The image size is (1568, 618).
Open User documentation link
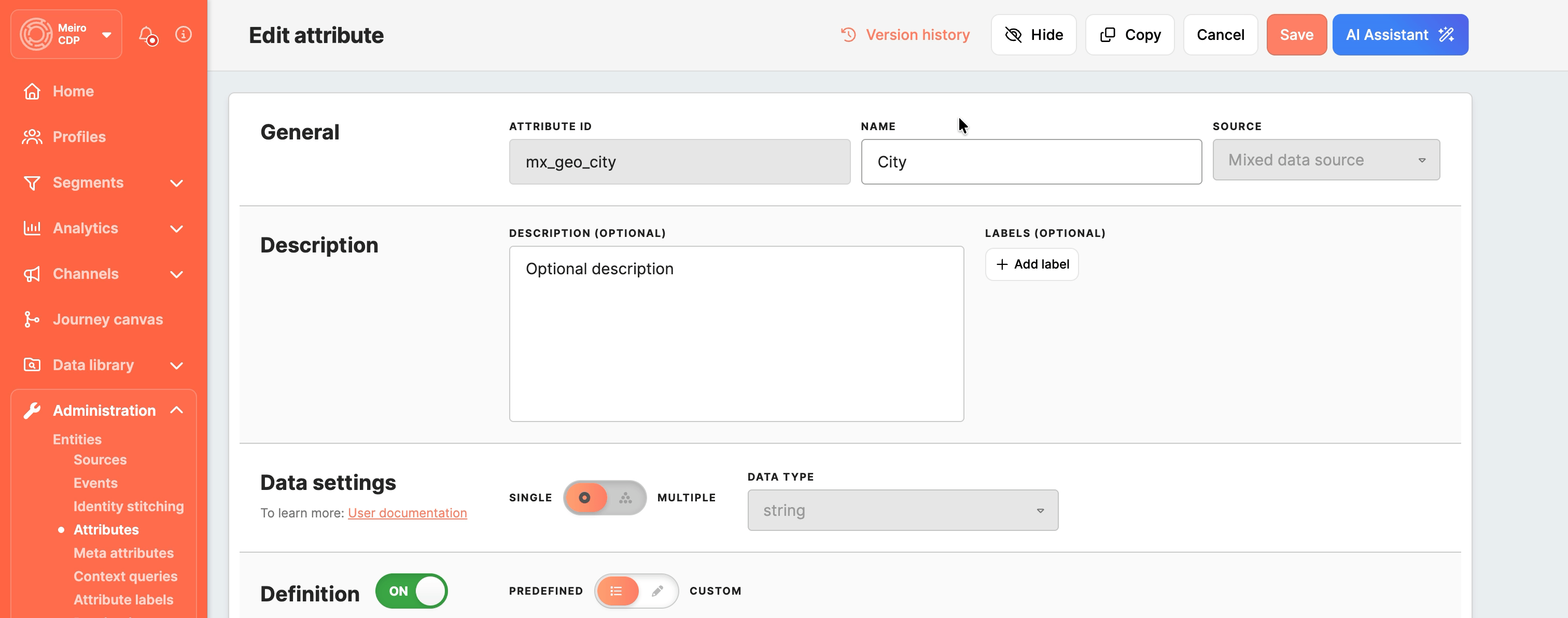coord(407,513)
